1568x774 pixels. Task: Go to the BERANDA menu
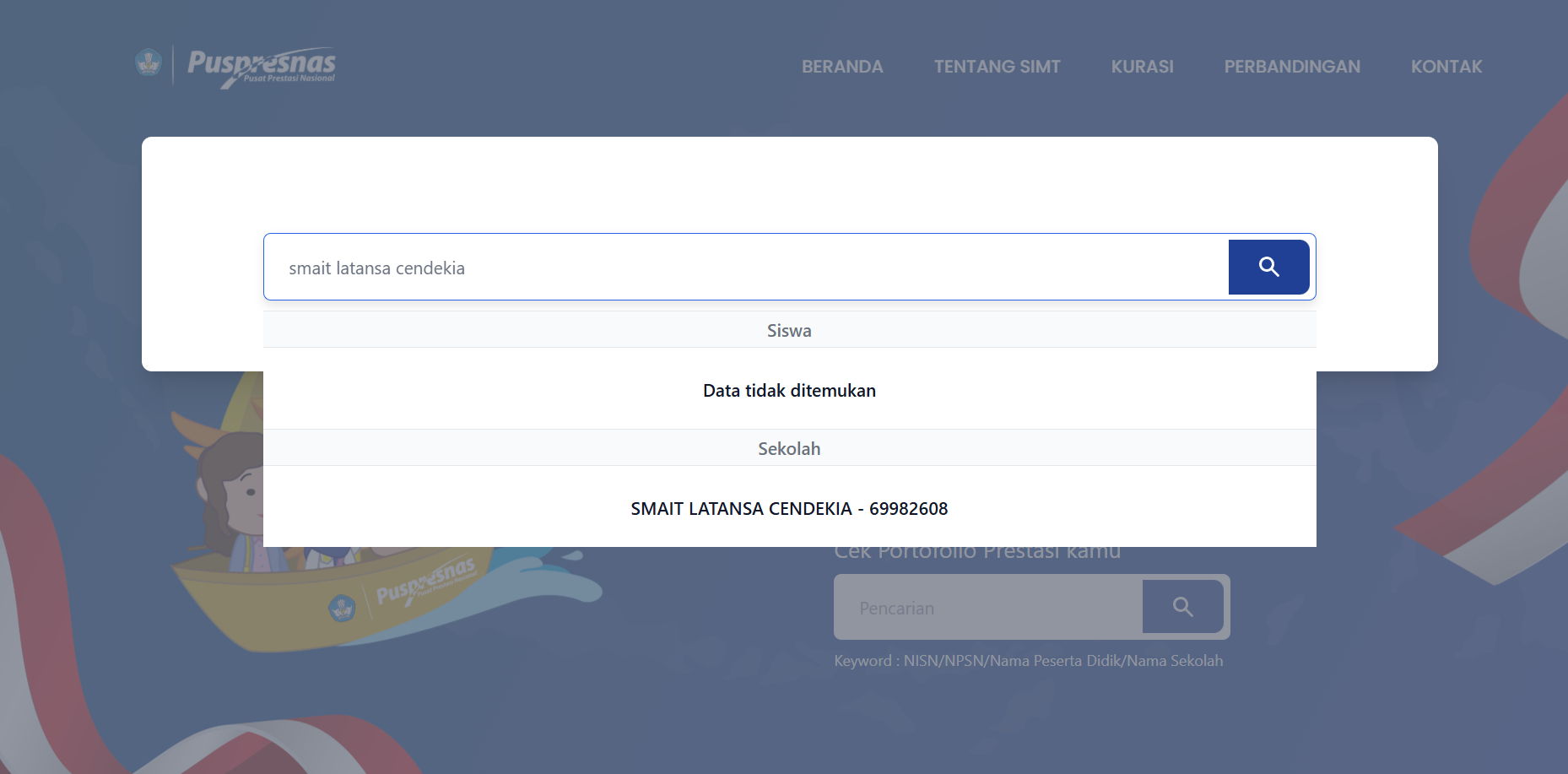coord(841,67)
